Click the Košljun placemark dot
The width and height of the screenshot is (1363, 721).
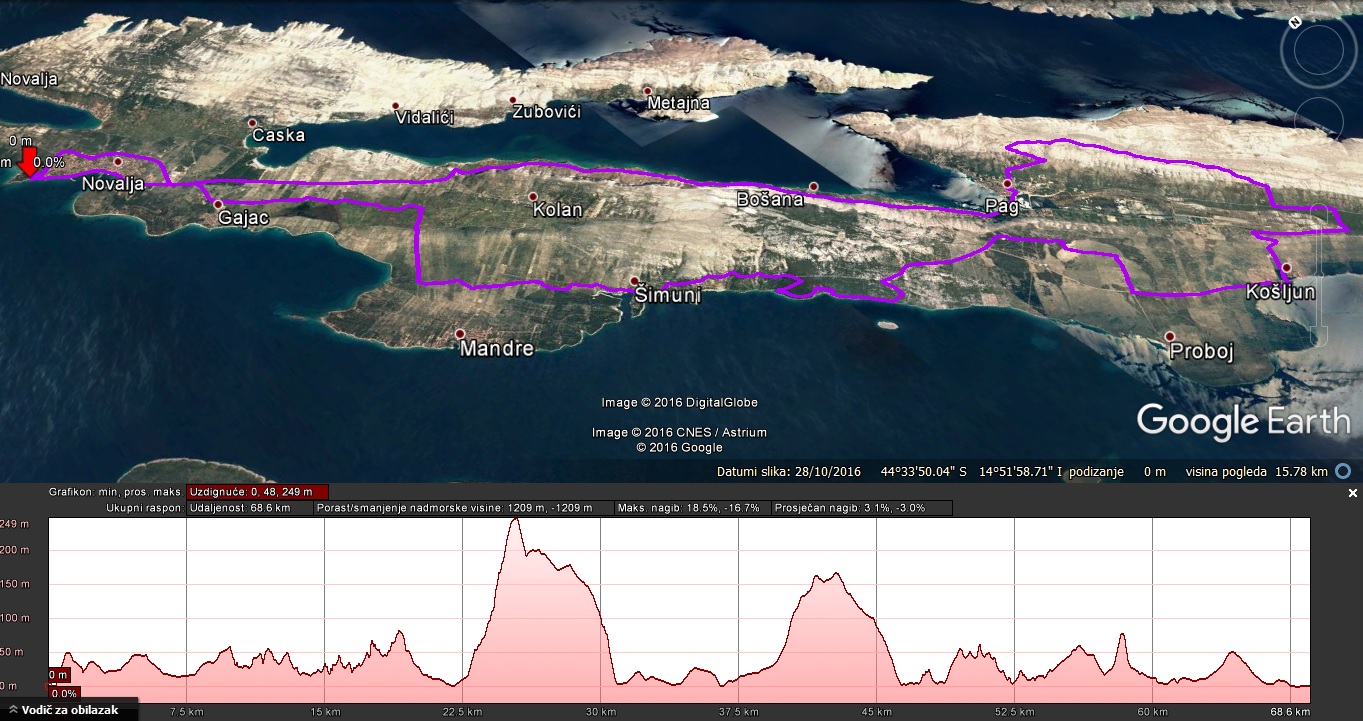coord(1286,267)
